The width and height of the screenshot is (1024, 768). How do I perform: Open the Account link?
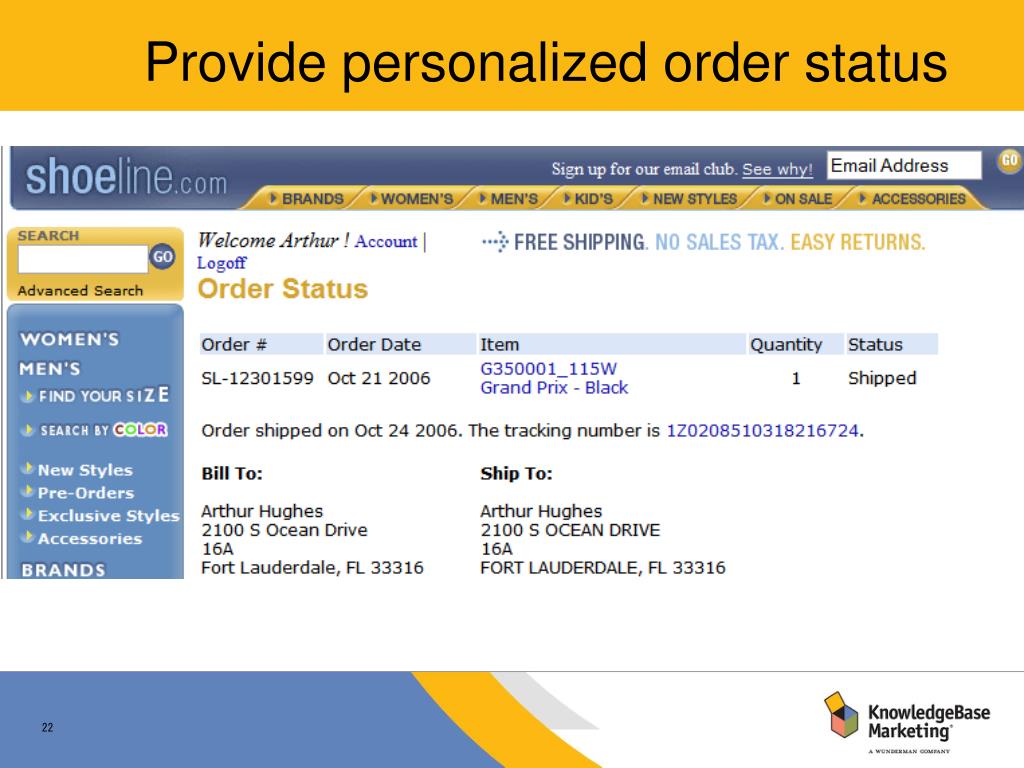click(x=386, y=242)
